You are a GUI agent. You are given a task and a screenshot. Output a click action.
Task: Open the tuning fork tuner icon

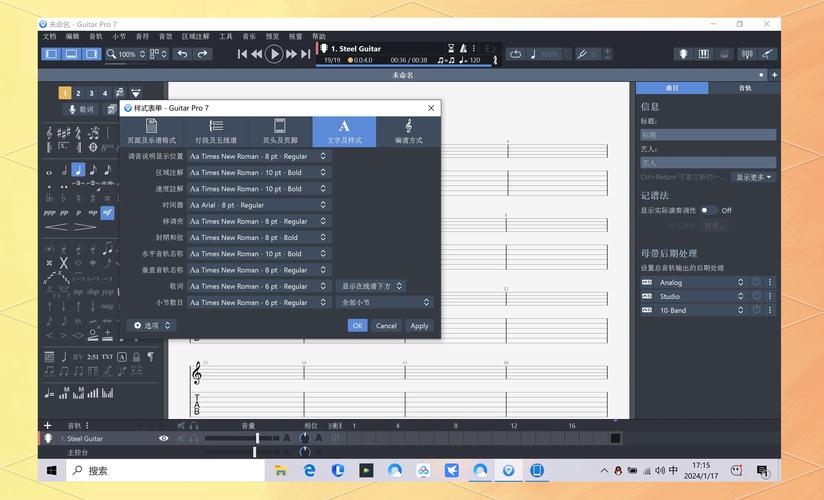[582, 54]
